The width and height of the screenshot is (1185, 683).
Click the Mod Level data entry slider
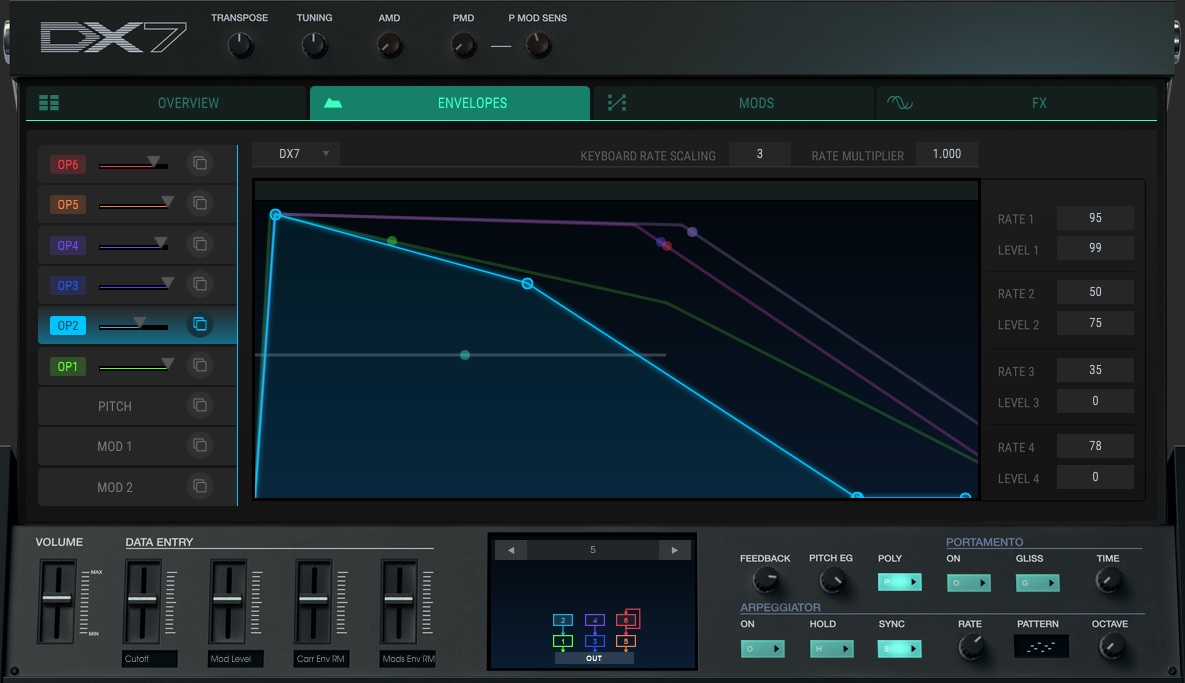(227, 599)
